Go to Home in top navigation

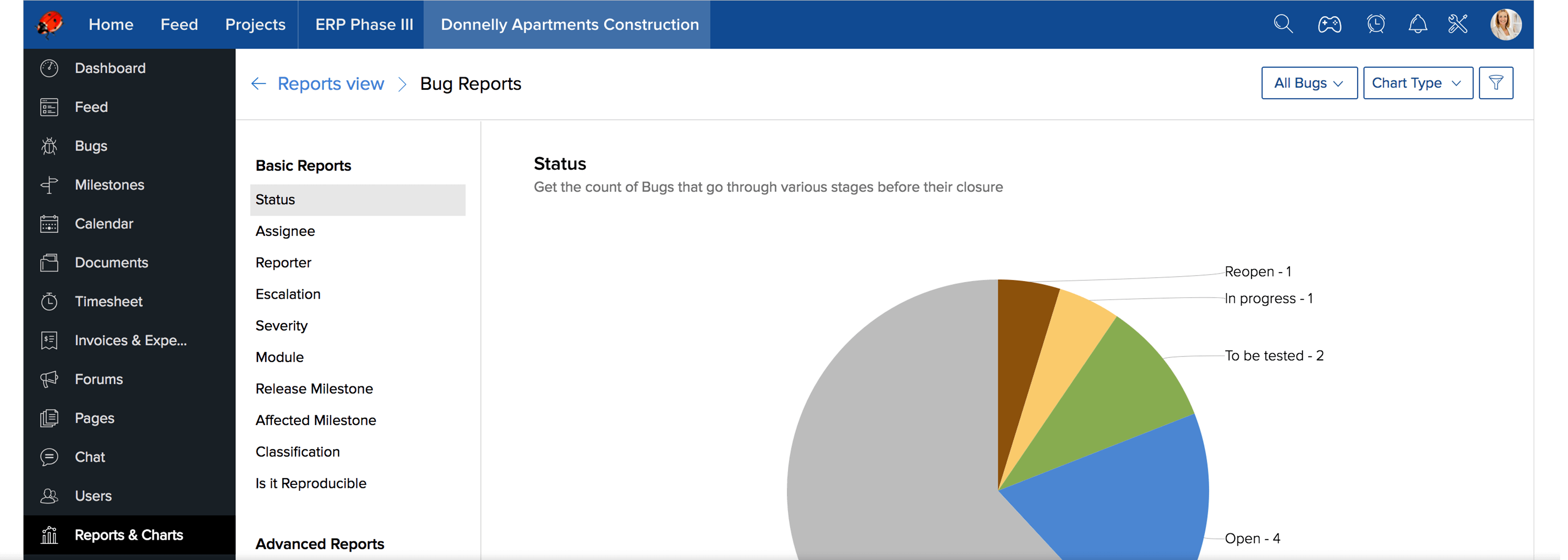(x=111, y=25)
